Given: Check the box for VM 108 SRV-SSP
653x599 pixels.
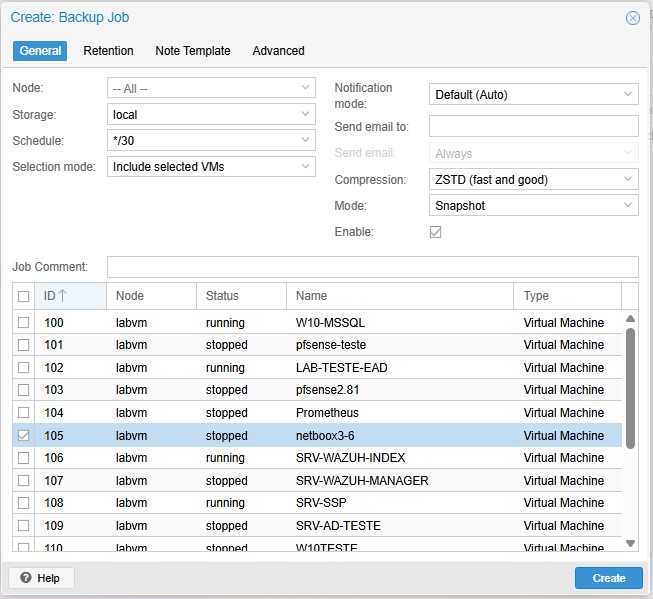Looking at the screenshot, I should (23, 503).
